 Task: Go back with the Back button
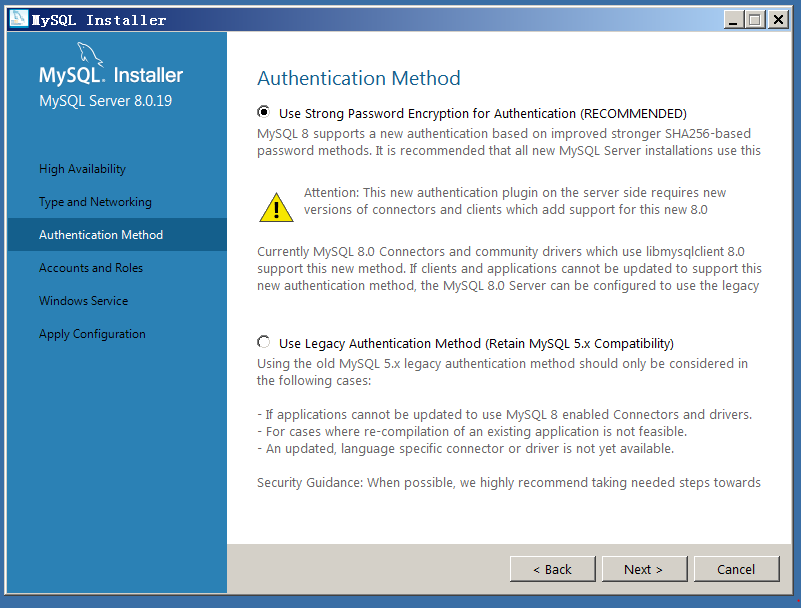552,569
